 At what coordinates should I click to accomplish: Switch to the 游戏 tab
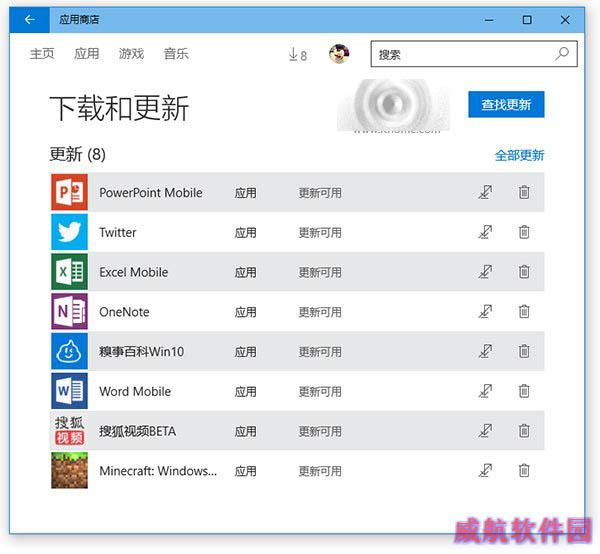(132, 54)
